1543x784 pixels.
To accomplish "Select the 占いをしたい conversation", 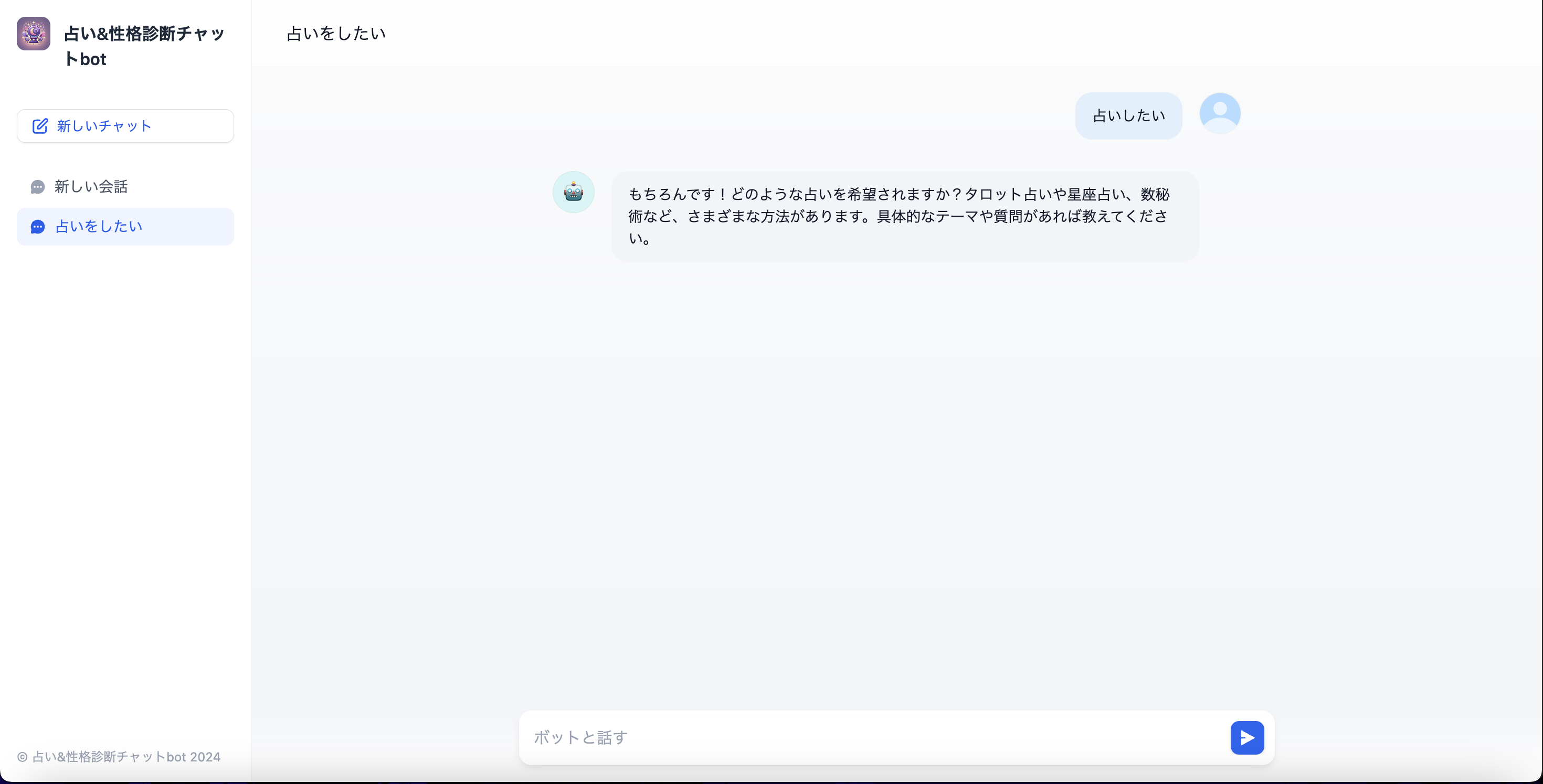I will (98, 226).
